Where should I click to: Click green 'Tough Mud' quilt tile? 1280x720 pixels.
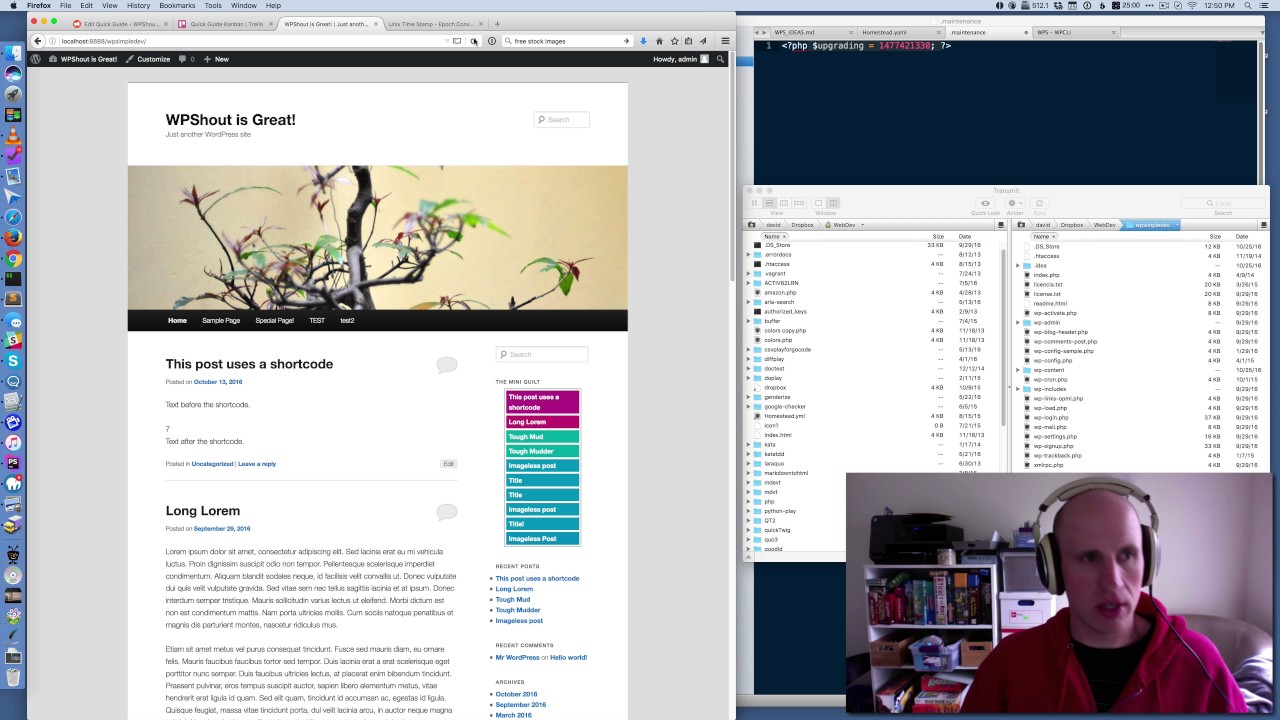pyautogui.click(x=542, y=437)
